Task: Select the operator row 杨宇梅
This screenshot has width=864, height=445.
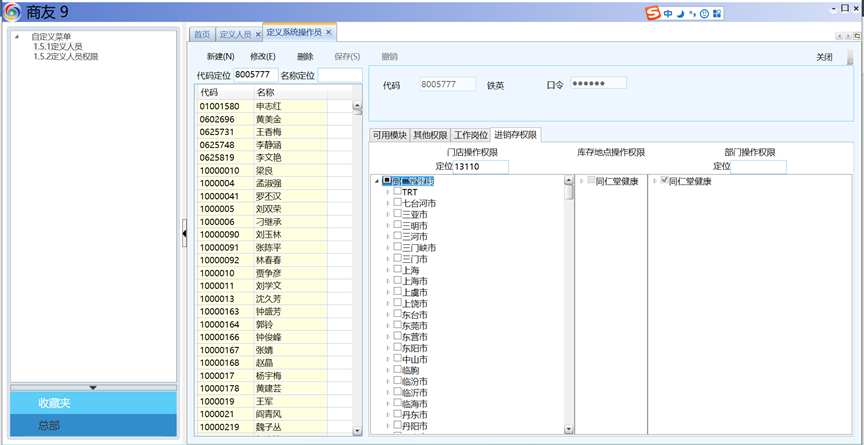Action: [275, 376]
